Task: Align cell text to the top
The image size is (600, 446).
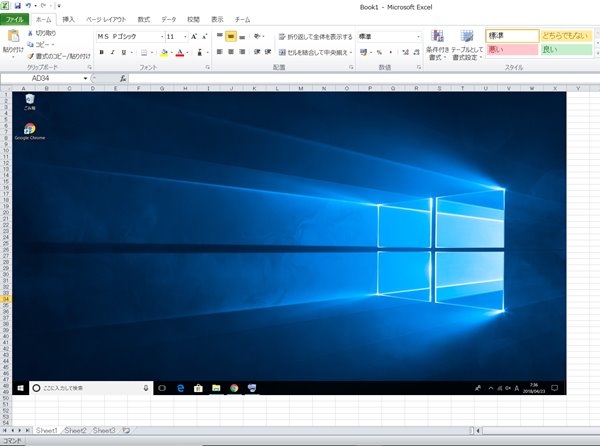Action: (220, 36)
